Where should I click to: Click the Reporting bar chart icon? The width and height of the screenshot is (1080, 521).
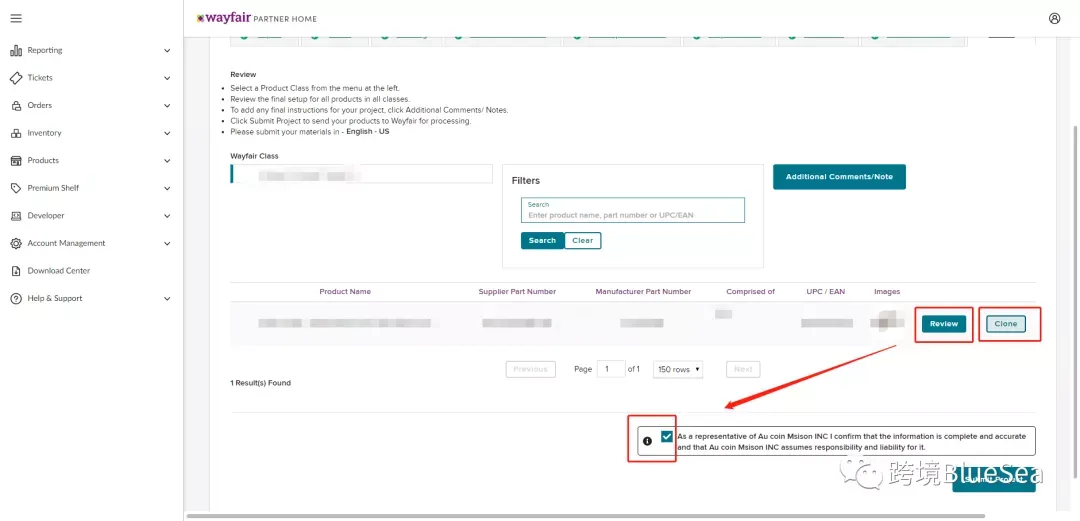point(16,50)
